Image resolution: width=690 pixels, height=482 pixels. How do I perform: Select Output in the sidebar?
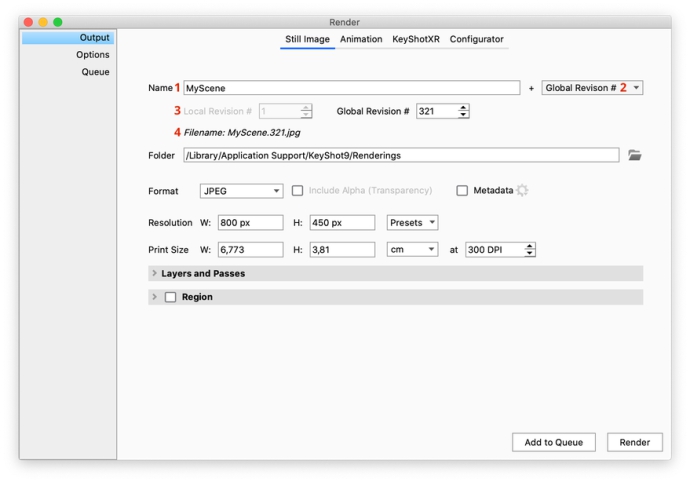[x=68, y=38]
